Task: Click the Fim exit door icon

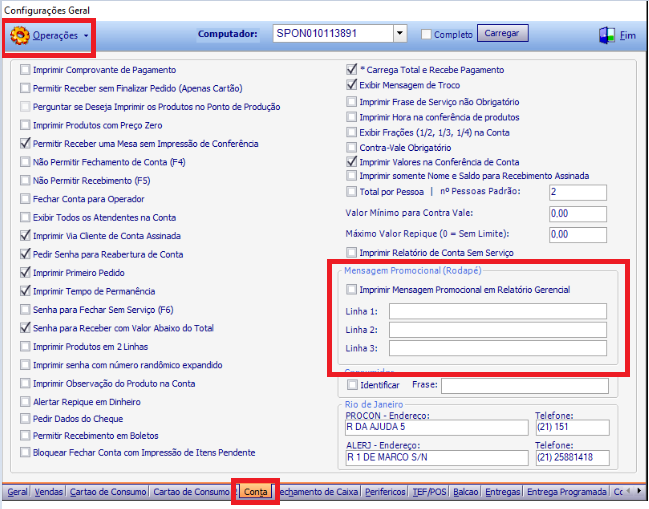Action: pyautogui.click(x=607, y=35)
